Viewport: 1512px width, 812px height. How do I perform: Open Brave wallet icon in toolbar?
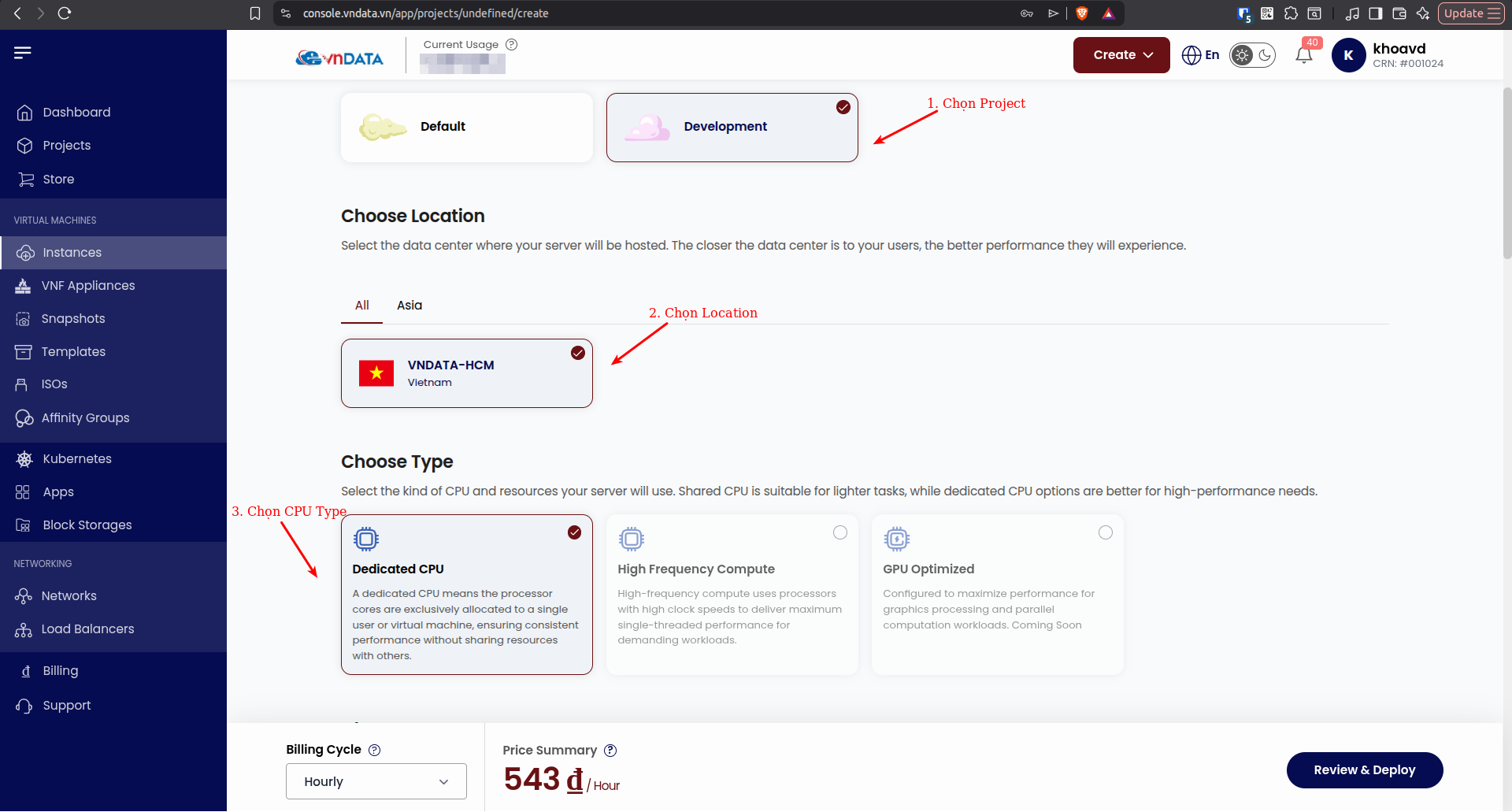tap(1399, 13)
